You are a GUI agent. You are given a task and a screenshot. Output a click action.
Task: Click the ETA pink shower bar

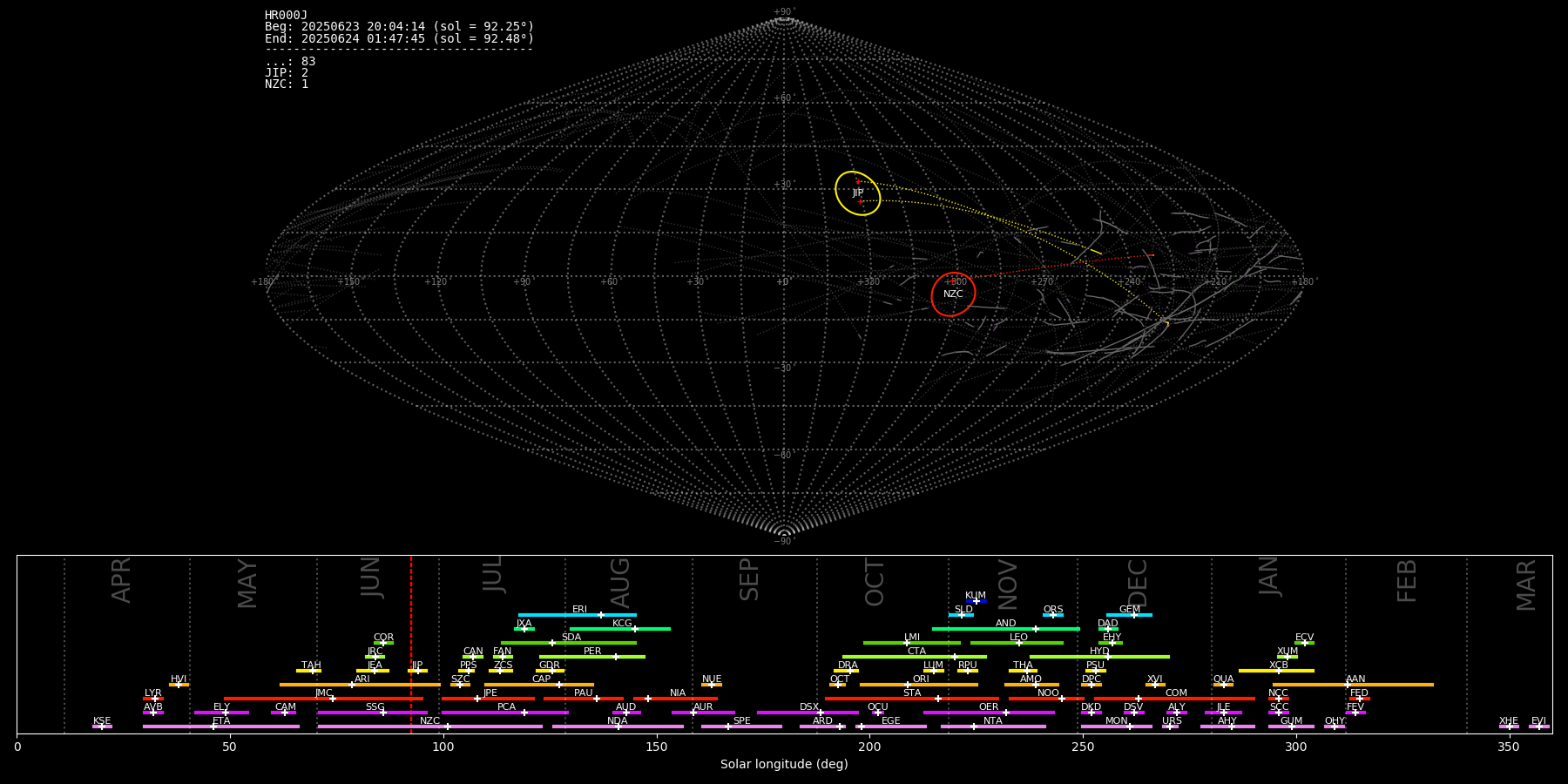point(221,727)
